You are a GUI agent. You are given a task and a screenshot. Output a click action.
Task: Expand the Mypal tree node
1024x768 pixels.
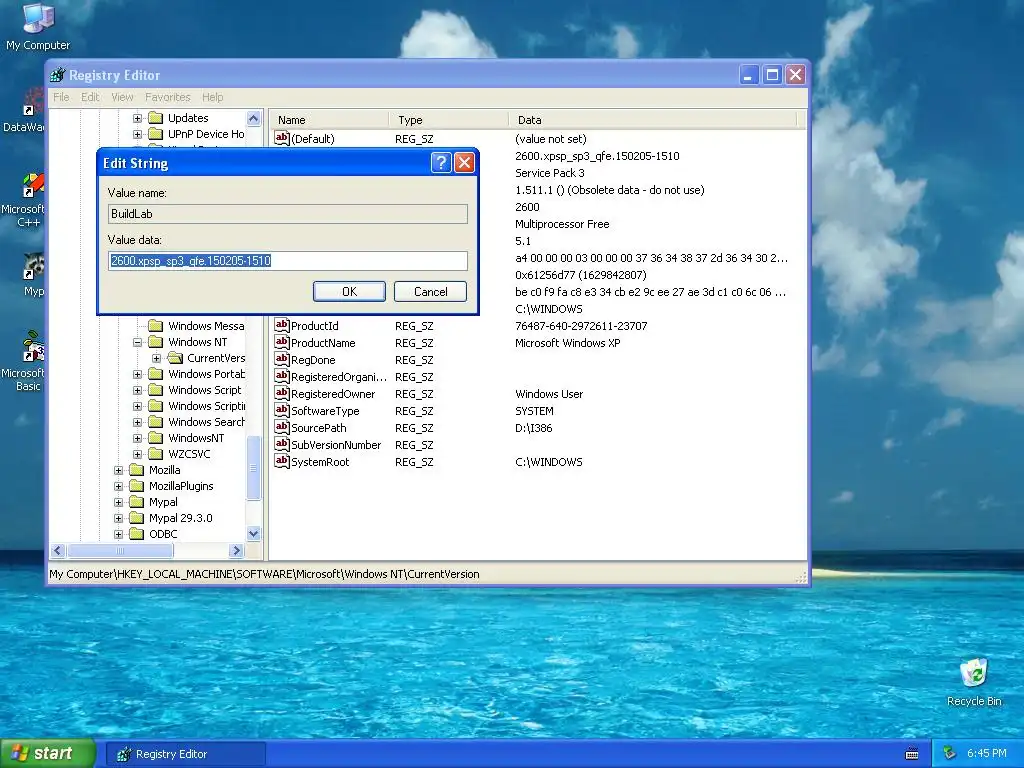(x=118, y=502)
